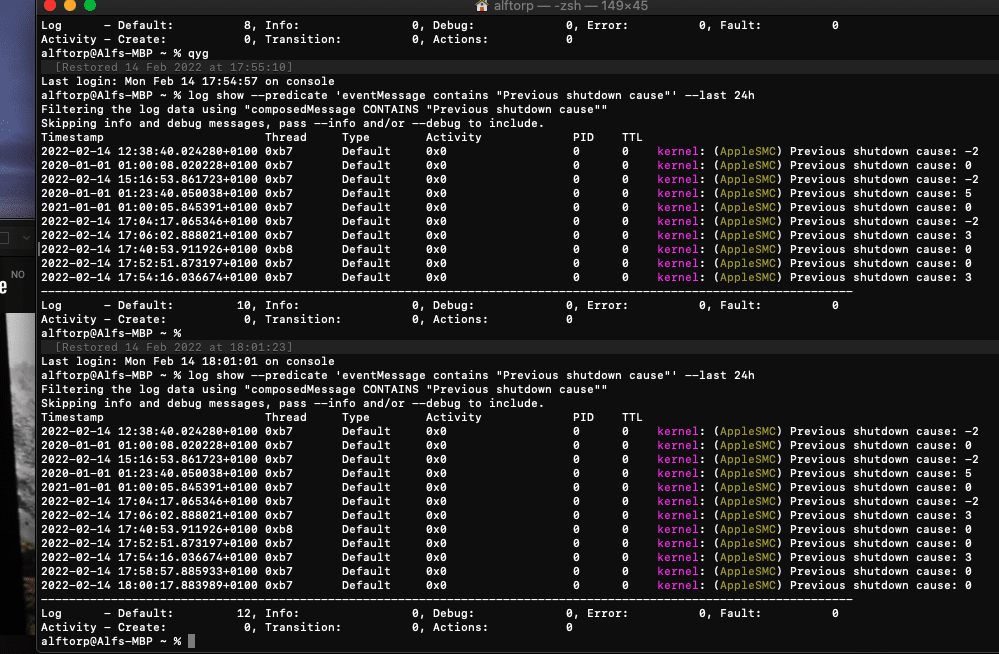Screen dimensions: 999x654
Task: Click the 'log show' command under the 18:01:01 login
Action: click(x=471, y=375)
